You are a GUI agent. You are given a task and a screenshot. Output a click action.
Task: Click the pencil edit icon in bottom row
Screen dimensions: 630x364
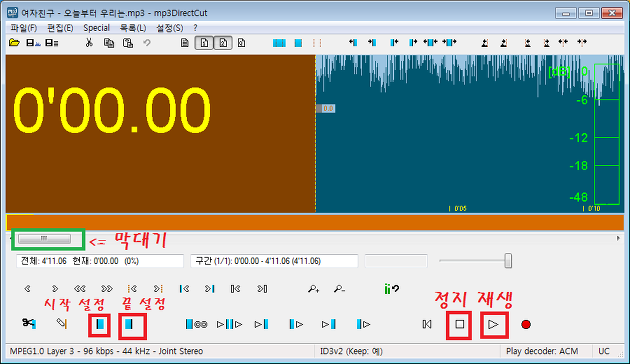61,323
